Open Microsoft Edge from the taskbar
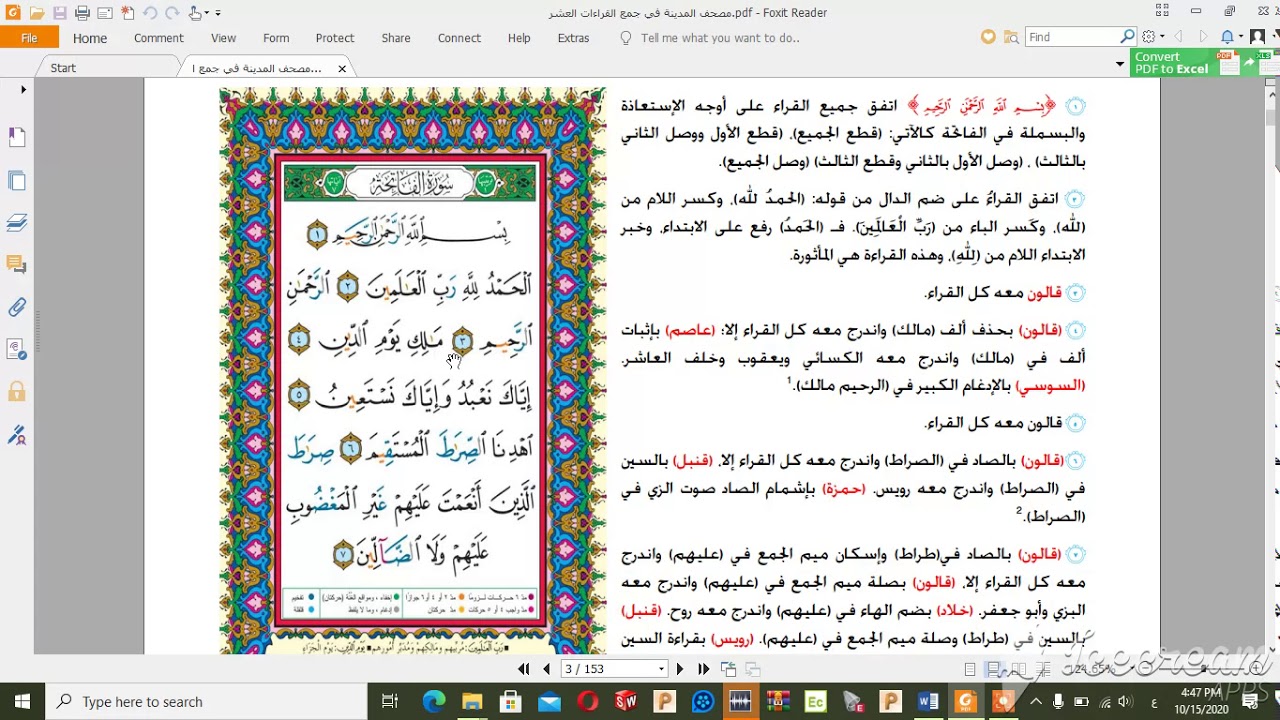The image size is (1280, 720). [x=433, y=702]
